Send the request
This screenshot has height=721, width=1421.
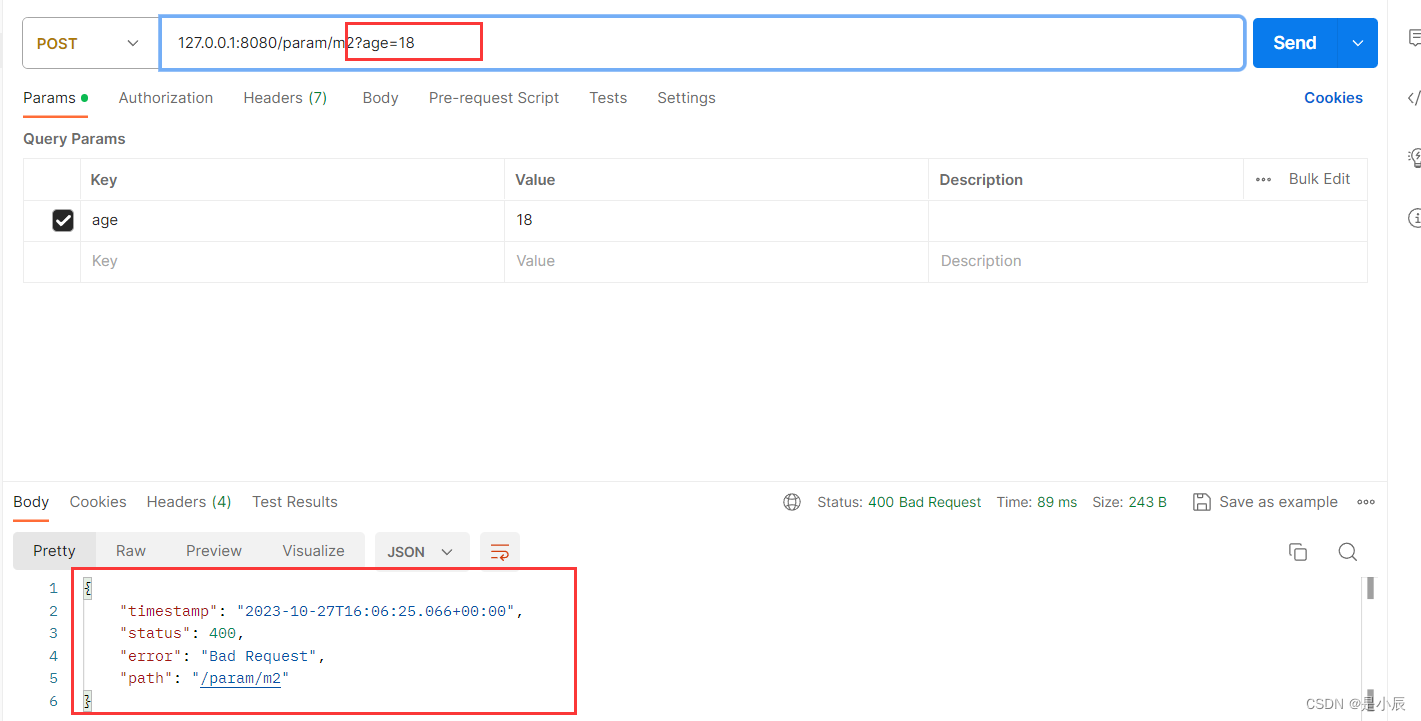click(x=1294, y=43)
